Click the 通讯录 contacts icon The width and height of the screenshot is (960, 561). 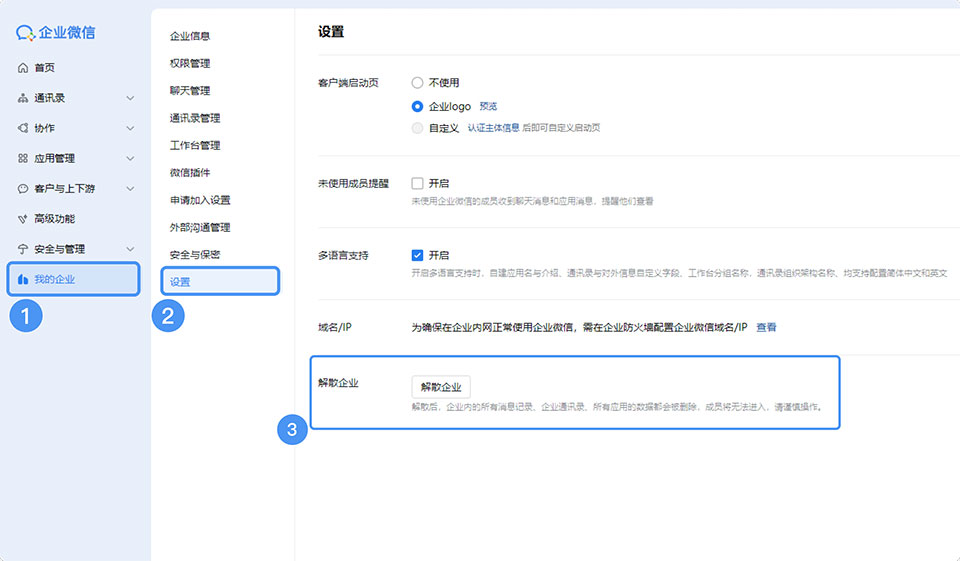click(23, 98)
